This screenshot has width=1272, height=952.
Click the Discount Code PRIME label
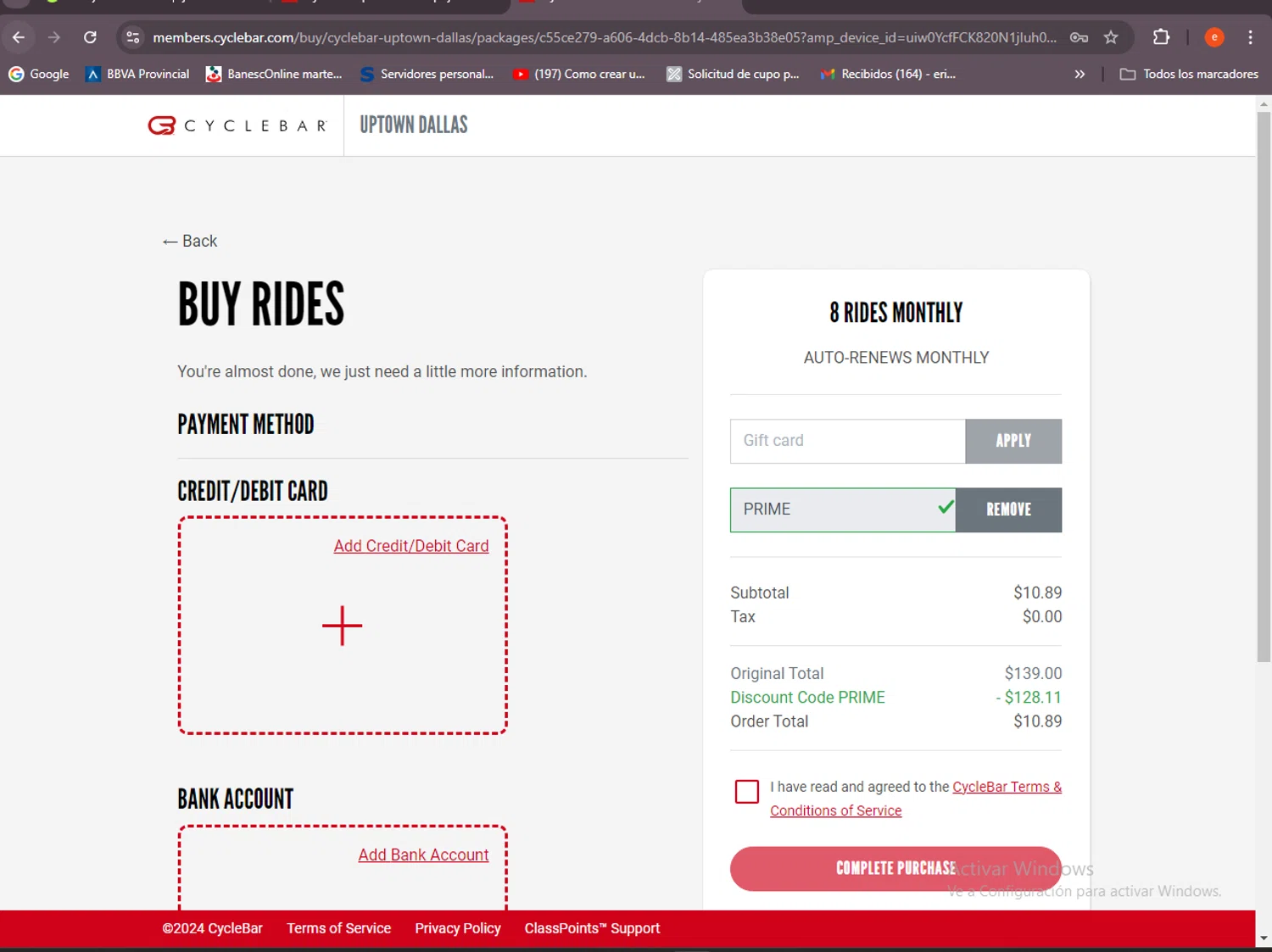(807, 698)
